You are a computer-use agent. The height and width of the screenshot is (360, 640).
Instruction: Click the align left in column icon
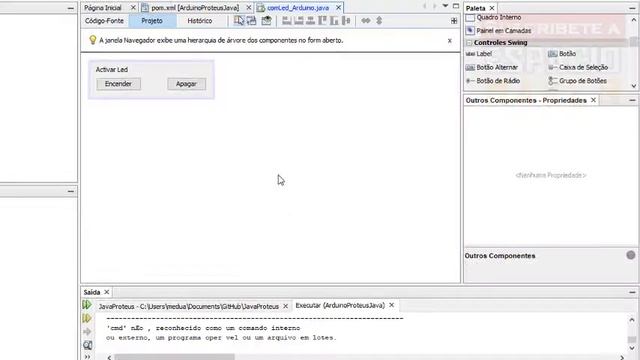(287, 20)
